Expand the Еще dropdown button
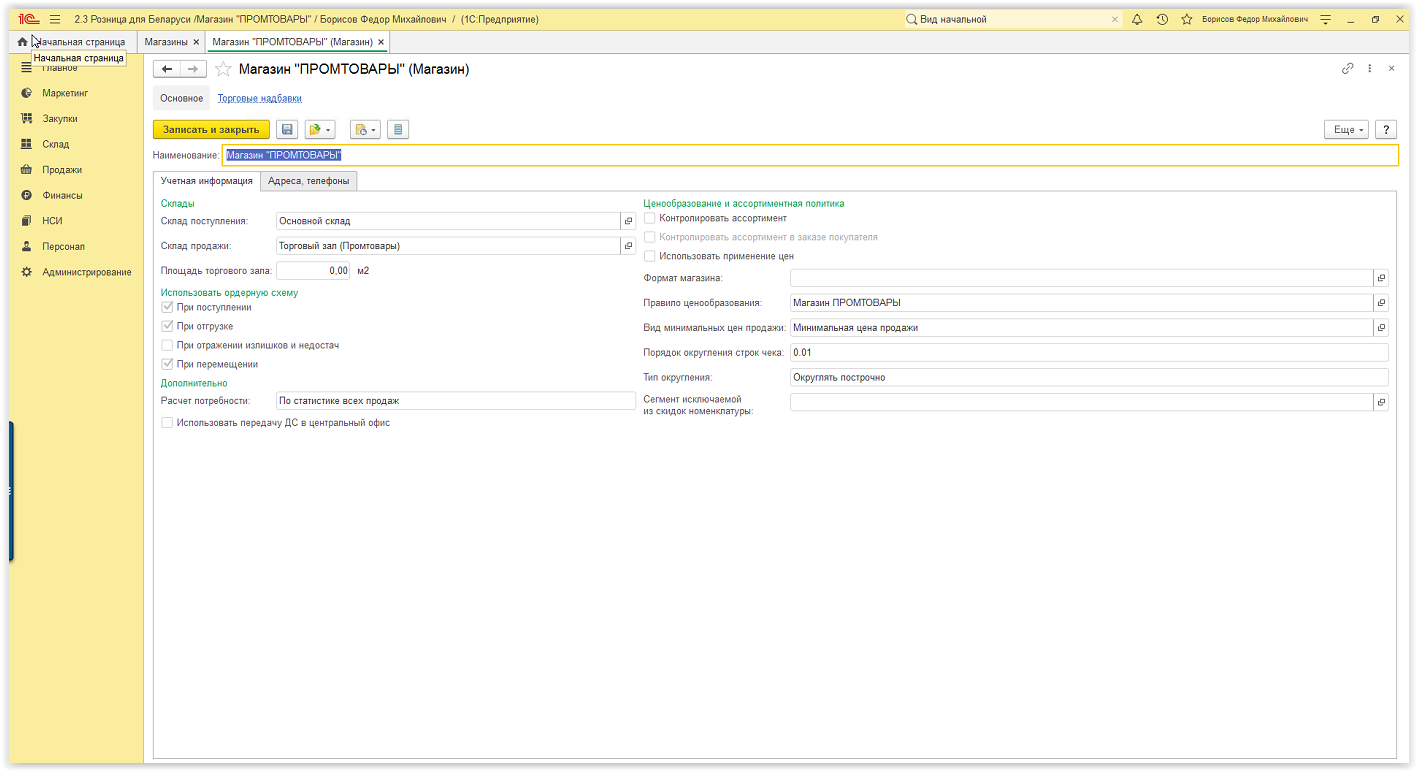Image resolution: width=1417 pixels, height=771 pixels. pos(1345,130)
